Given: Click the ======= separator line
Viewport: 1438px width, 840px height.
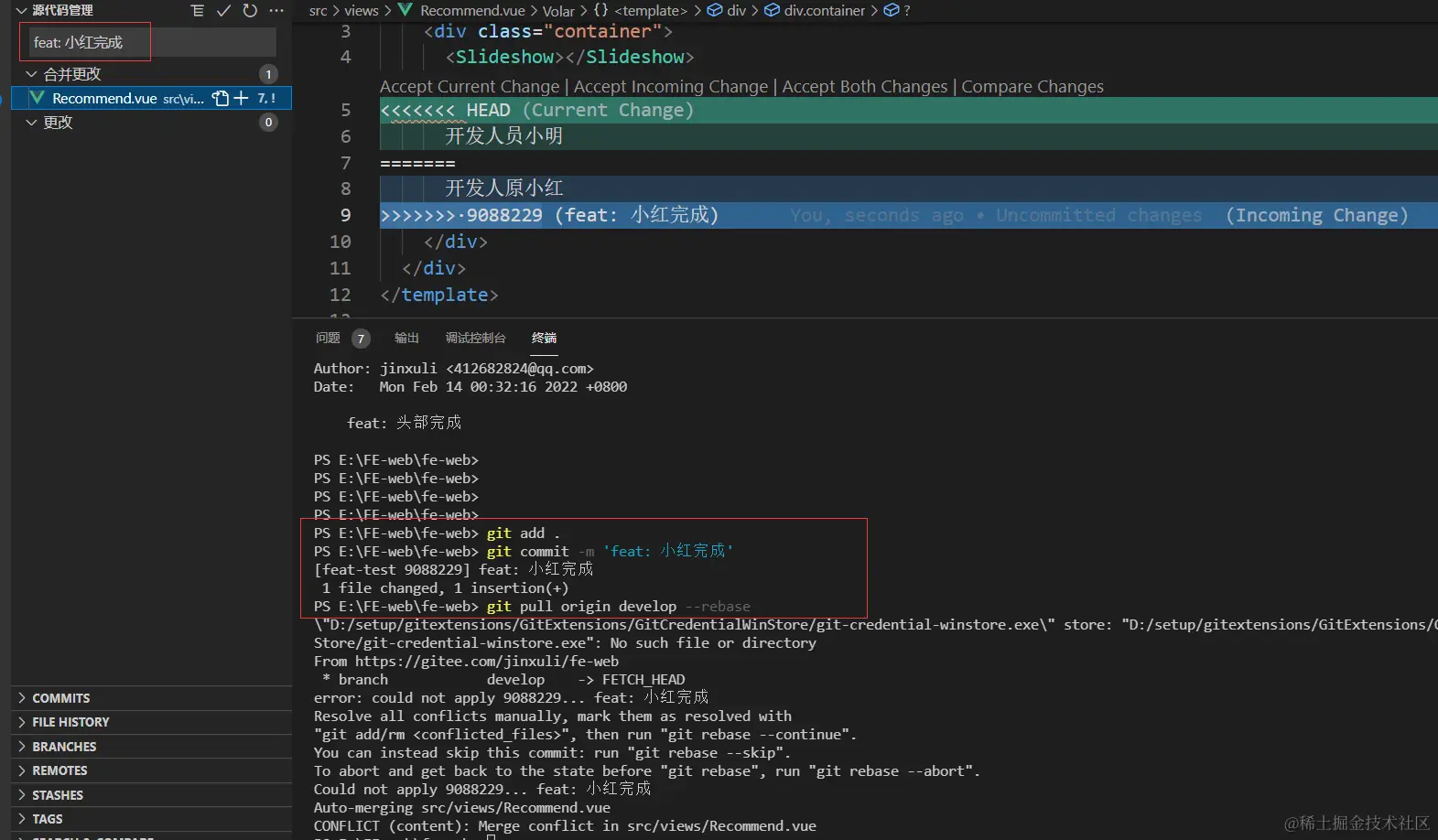Looking at the screenshot, I should 417,163.
